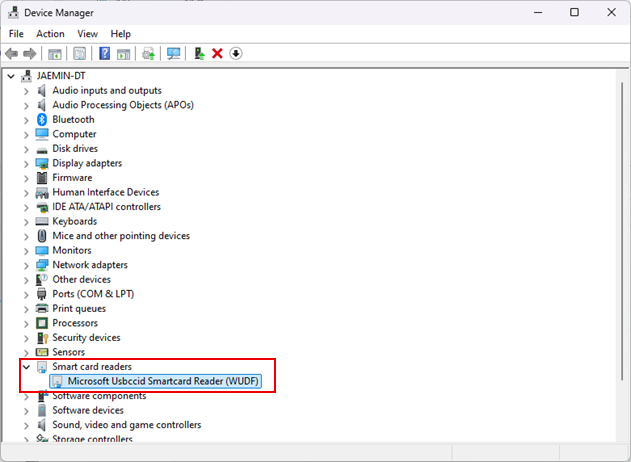Click the Display adapters icon

click(x=42, y=163)
